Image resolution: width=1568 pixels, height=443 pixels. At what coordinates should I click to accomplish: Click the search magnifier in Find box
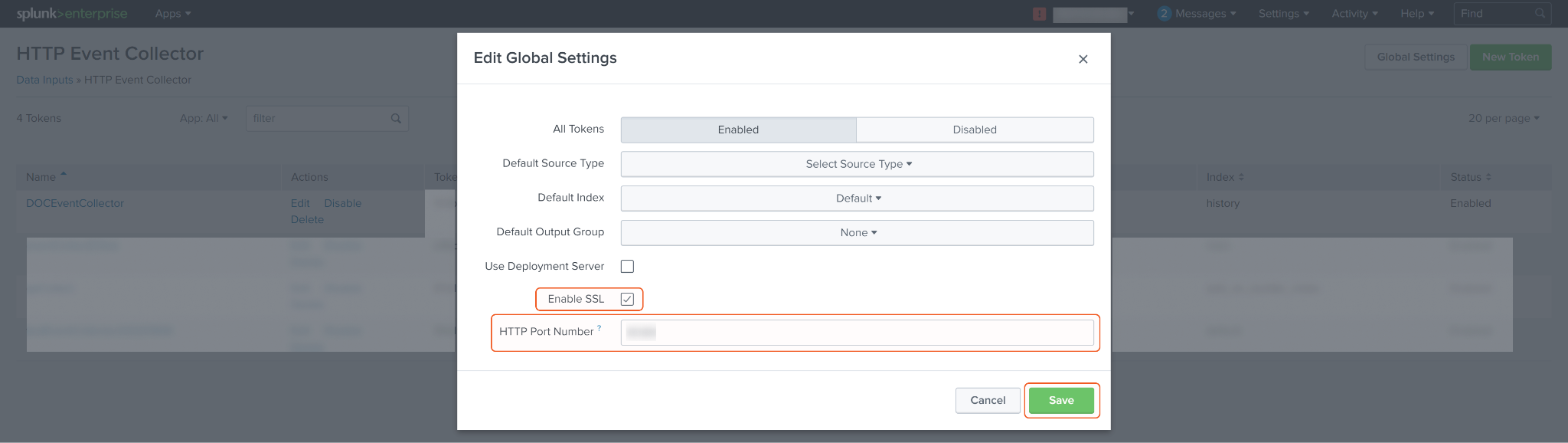(x=1540, y=14)
